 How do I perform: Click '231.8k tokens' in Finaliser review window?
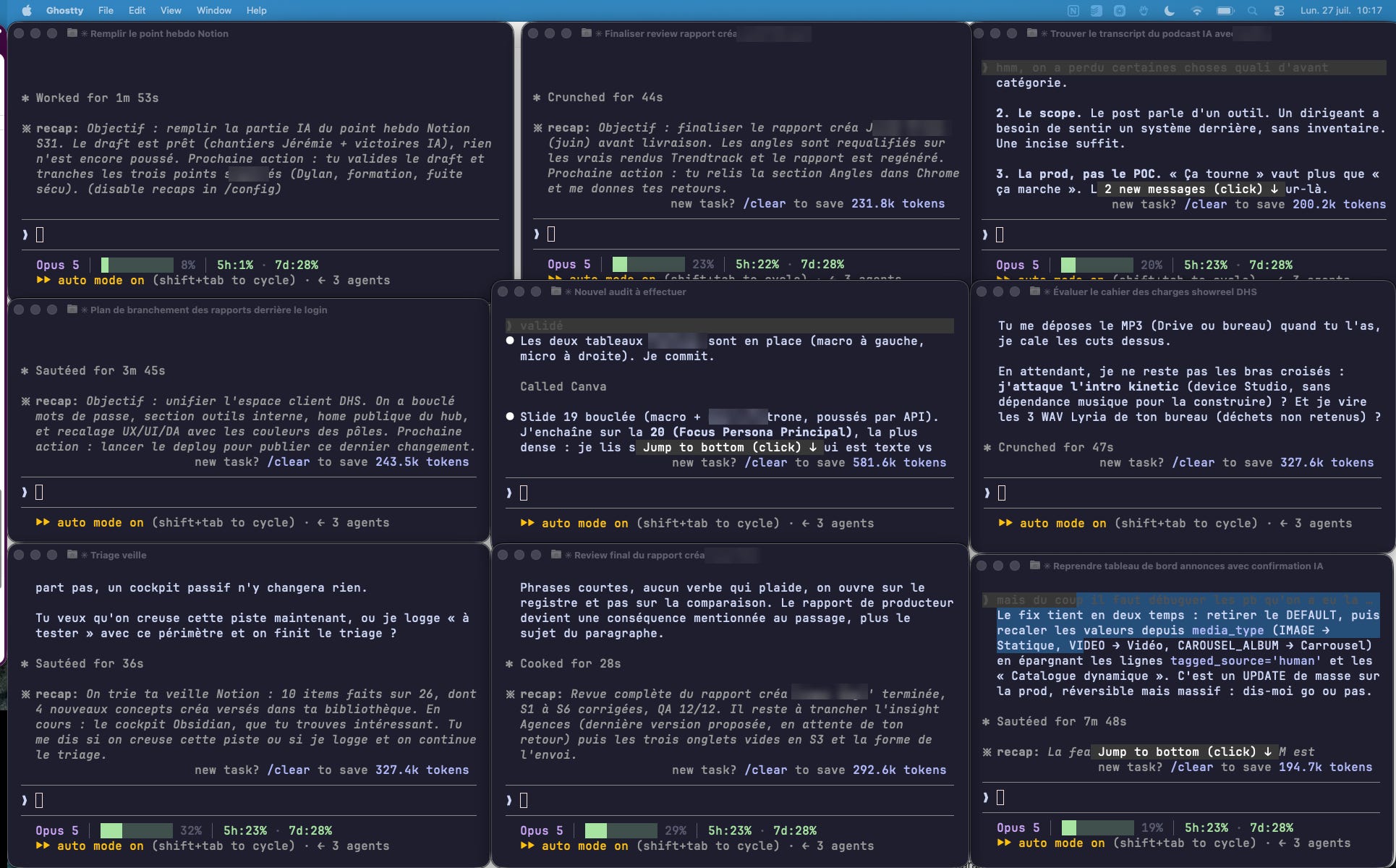(x=898, y=203)
